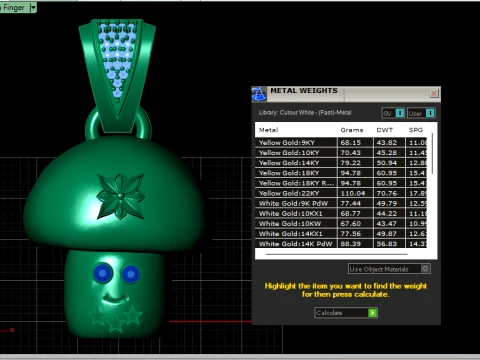Click grams value 77.44

coord(350,203)
